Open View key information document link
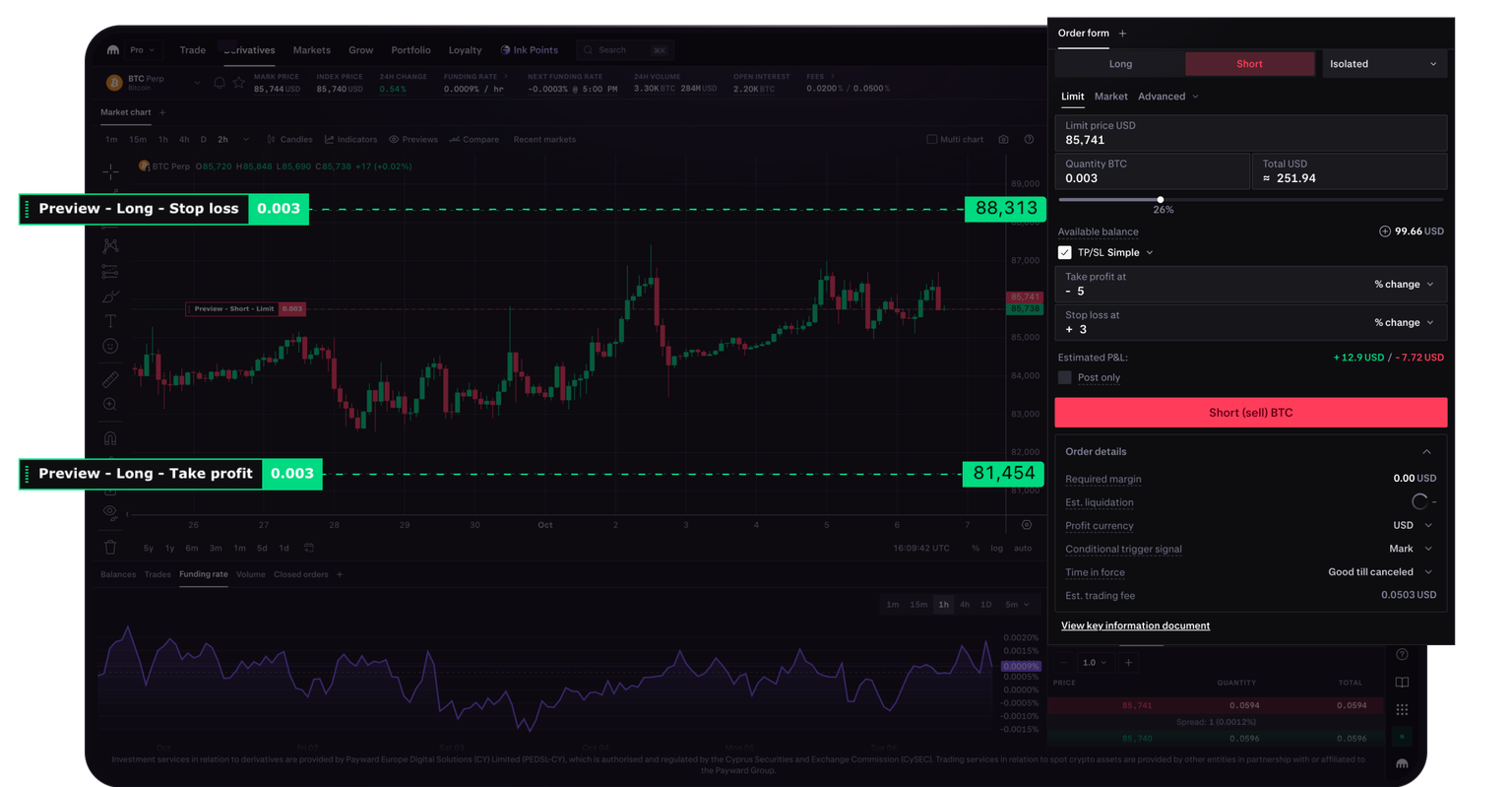Viewport: 1512px width, 787px height. click(1135, 626)
